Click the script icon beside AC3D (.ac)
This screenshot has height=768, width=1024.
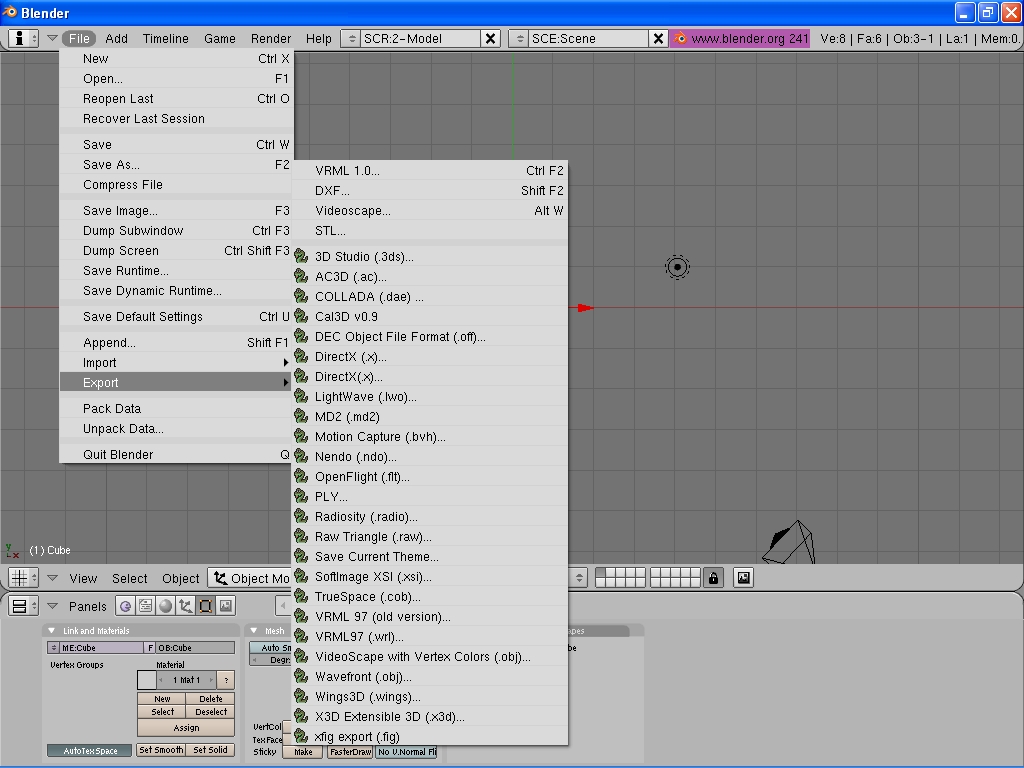pyautogui.click(x=301, y=276)
